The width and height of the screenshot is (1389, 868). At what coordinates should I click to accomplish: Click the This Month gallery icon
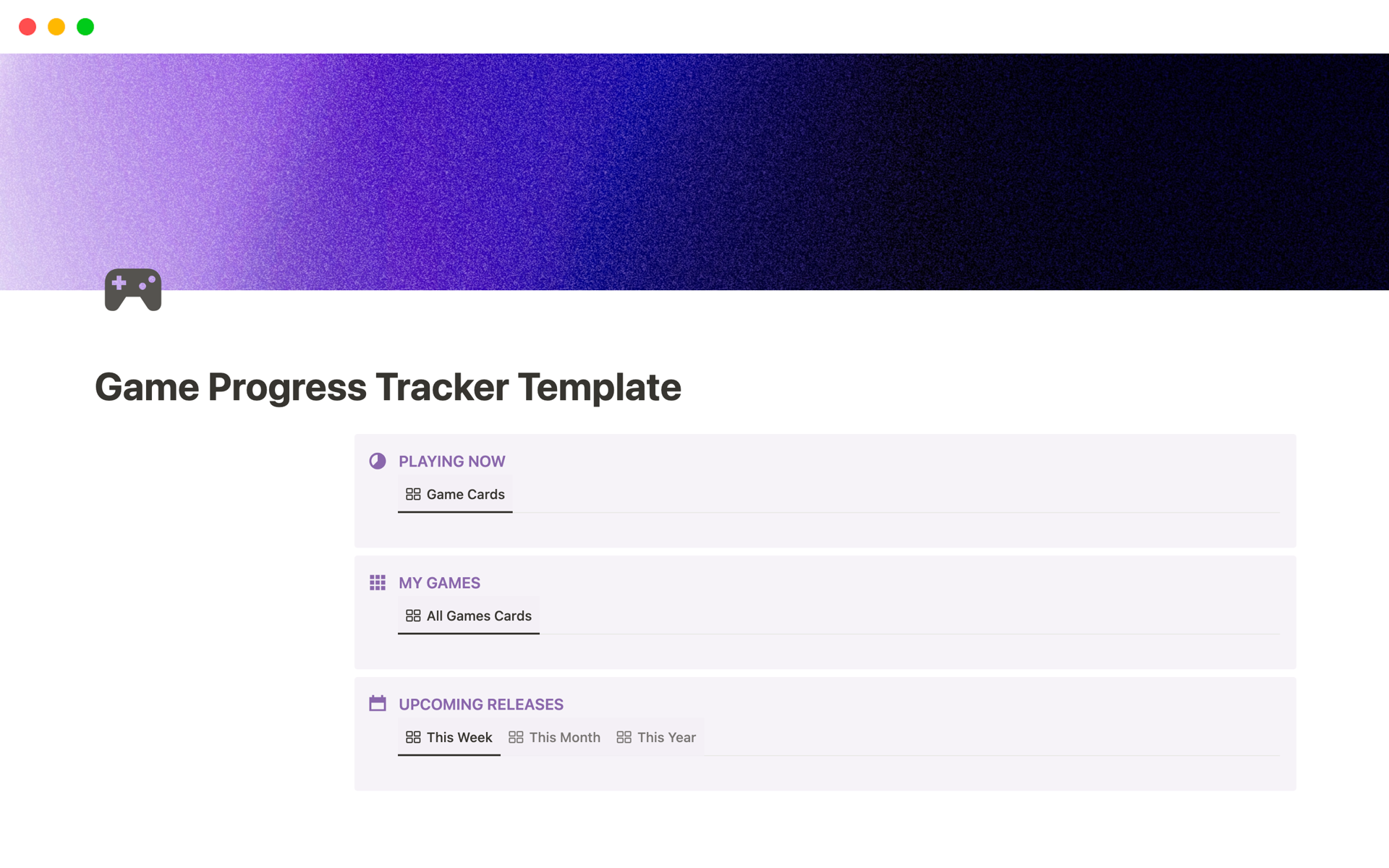coord(516,737)
